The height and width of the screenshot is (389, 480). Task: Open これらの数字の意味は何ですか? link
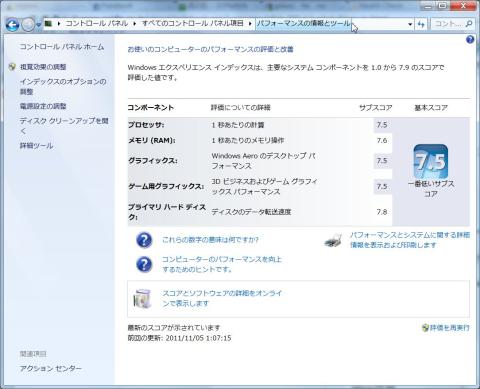point(210,240)
